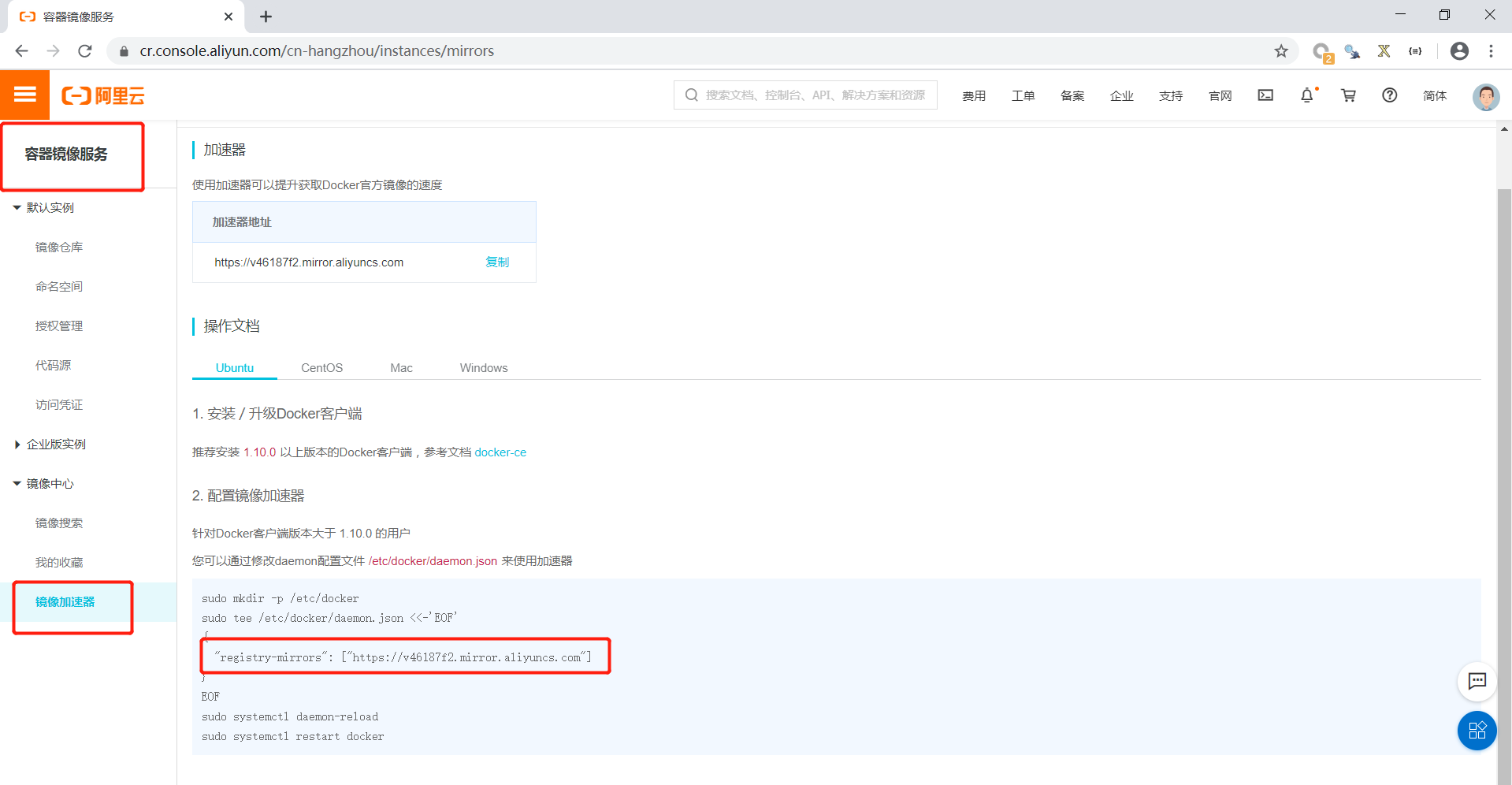Open the 费用 top menu
The height and width of the screenshot is (785, 1512).
[x=974, y=95]
